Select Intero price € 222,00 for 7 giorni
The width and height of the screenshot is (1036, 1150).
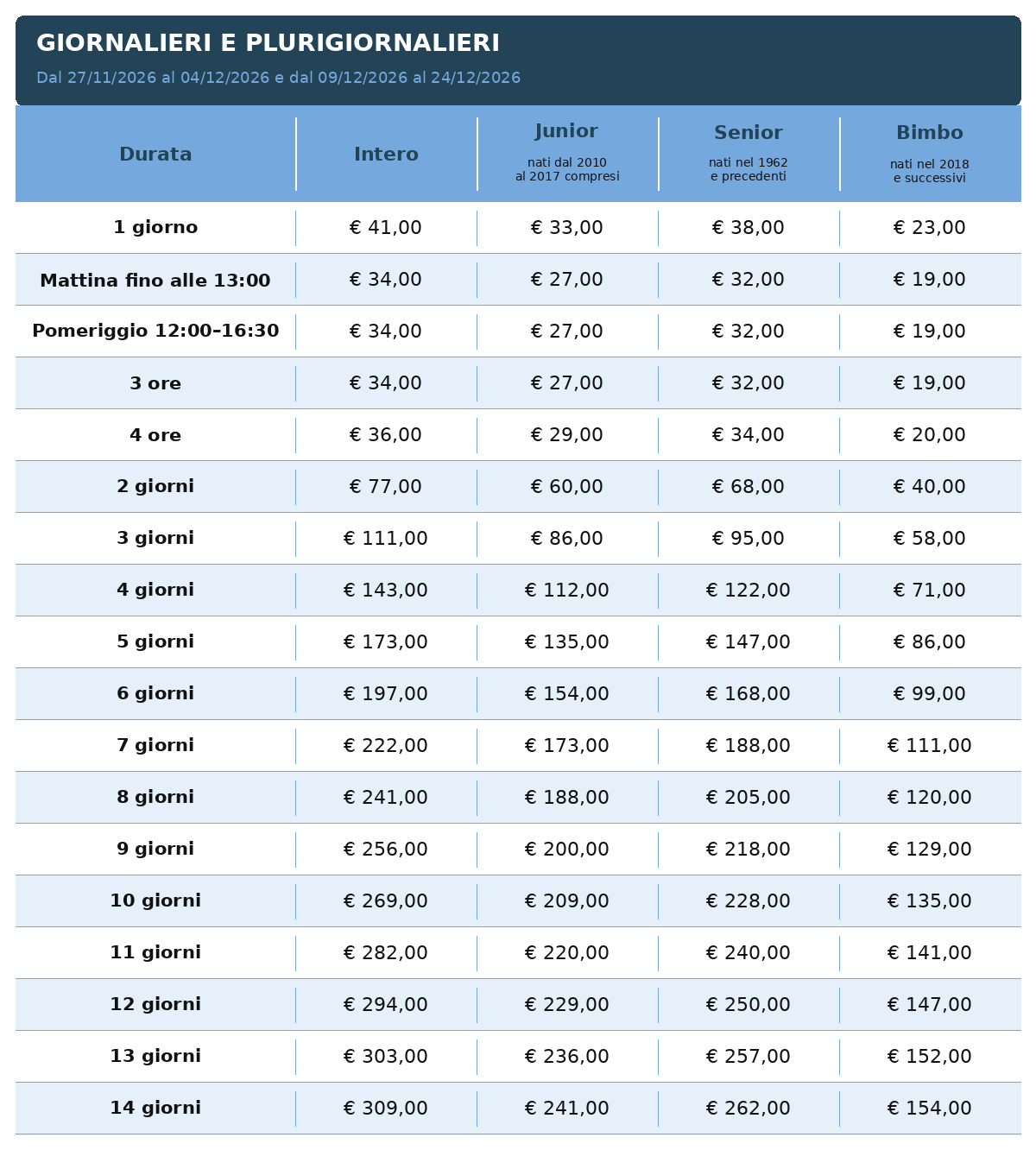click(x=386, y=746)
